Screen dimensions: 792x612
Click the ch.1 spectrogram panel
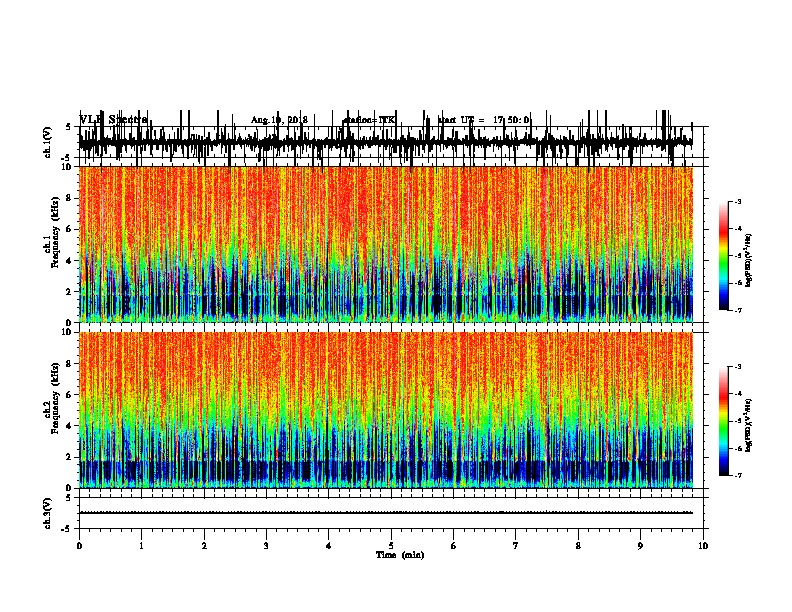[386, 244]
